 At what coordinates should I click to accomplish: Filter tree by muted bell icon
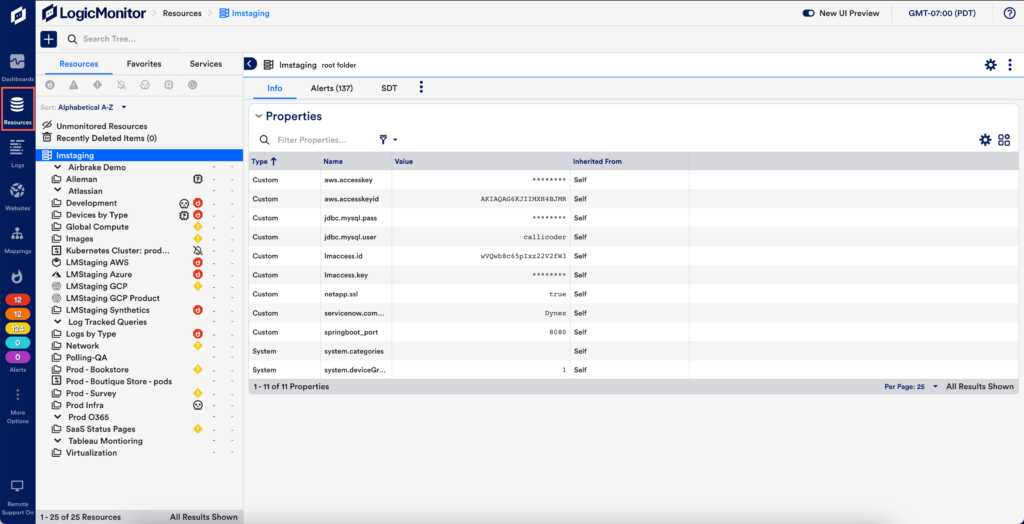[121, 85]
